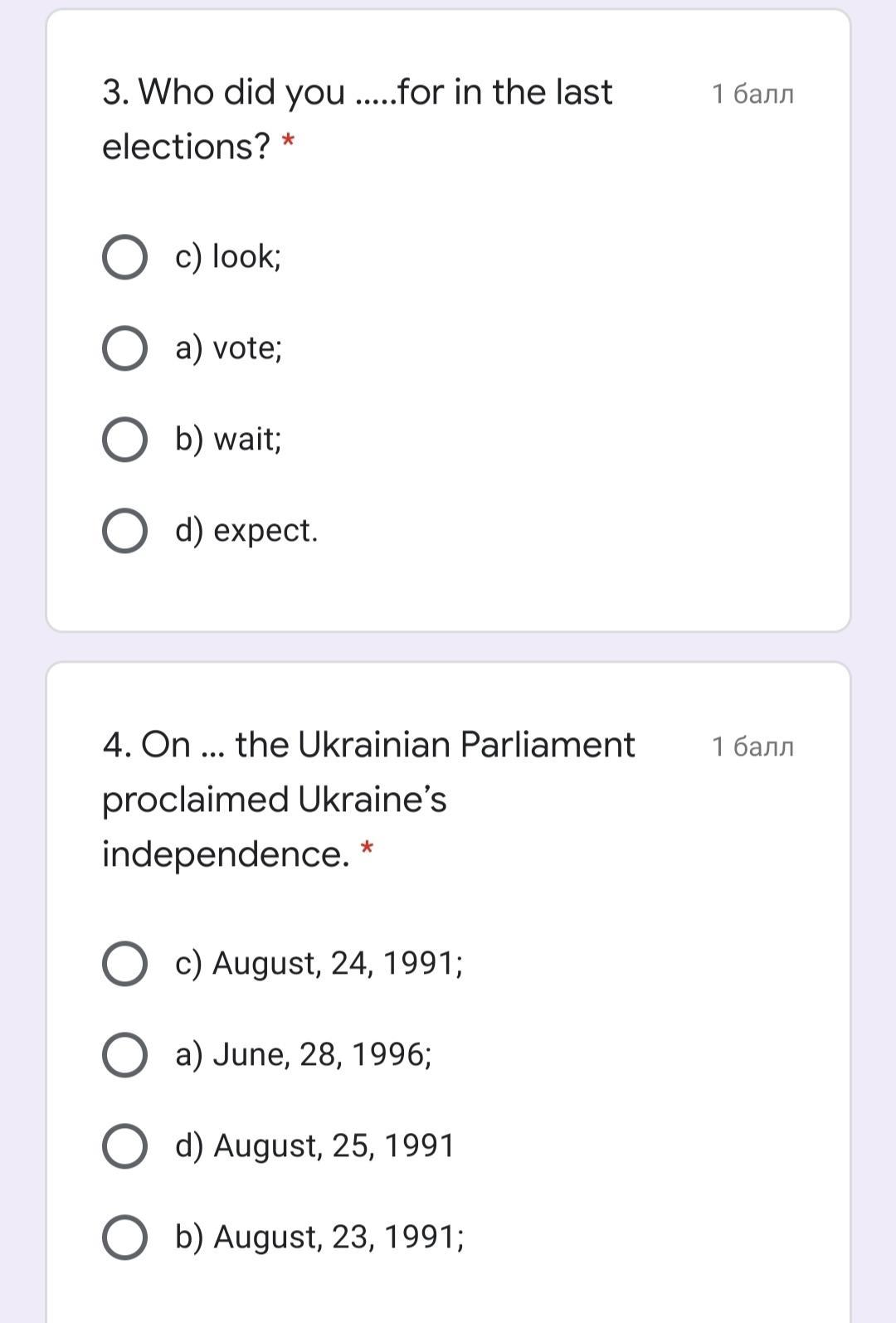Image resolution: width=896 pixels, height=1323 pixels.
Task: Click the 'd) expect.' option text
Action: [246, 530]
